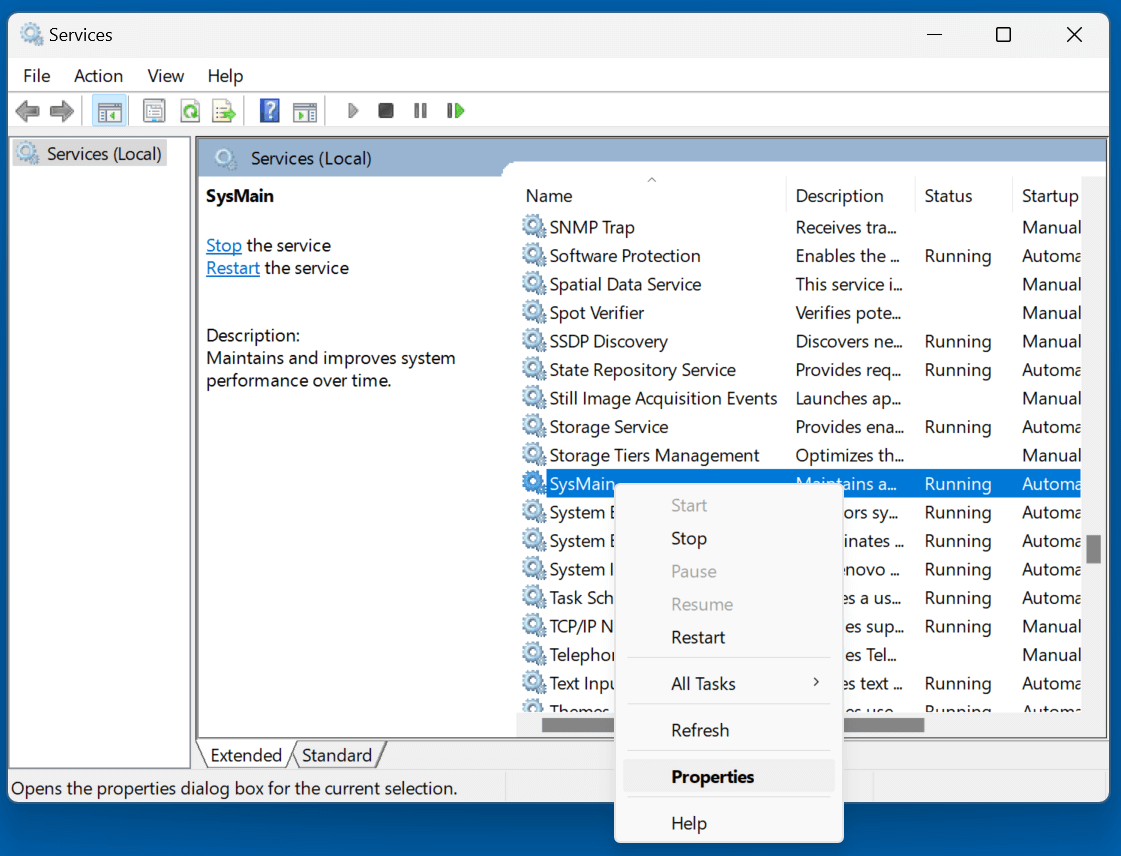
Task: Toggle the Show/Hide Console Tree icon
Action: (110, 110)
